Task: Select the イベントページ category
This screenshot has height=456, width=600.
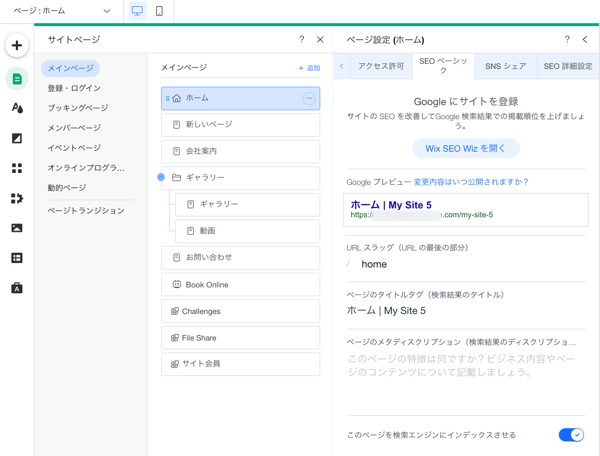Action: pyautogui.click(x=74, y=148)
